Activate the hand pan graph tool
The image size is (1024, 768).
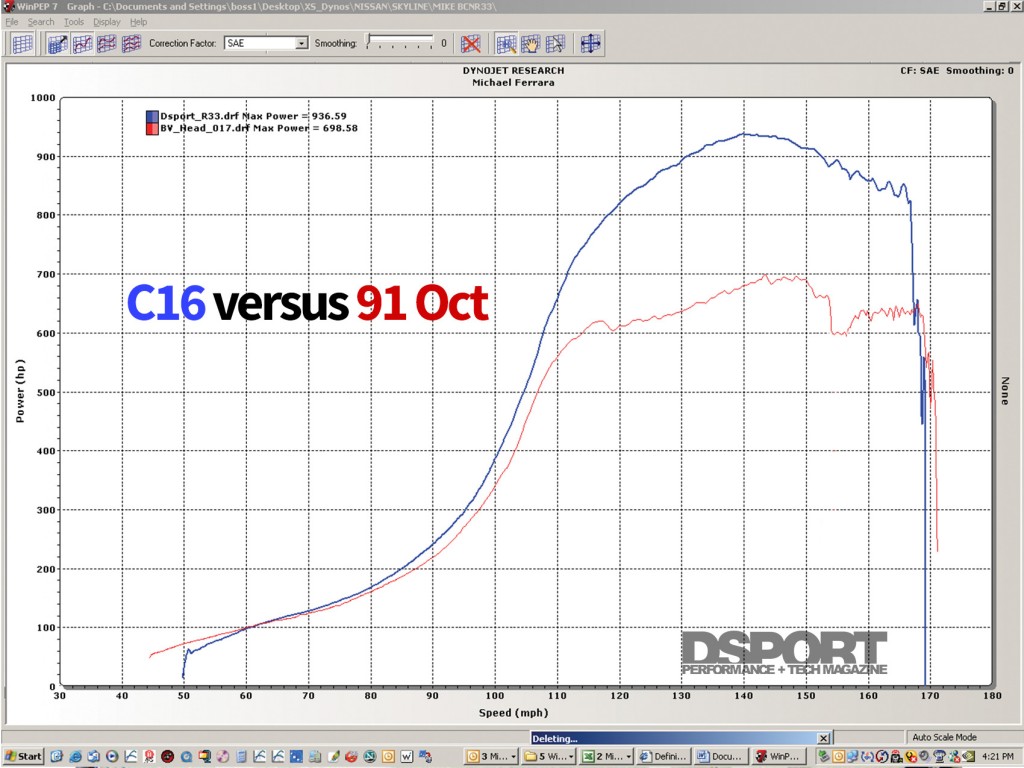click(x=531, y=44)
